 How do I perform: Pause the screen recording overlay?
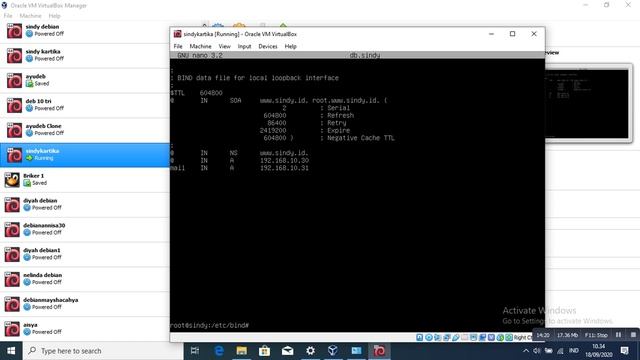(618, 335)
